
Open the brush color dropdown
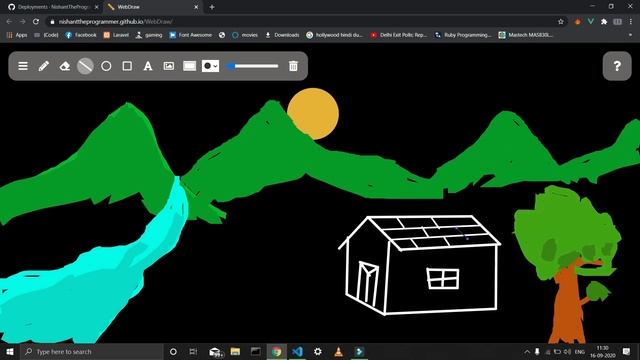(x=211, y=66)
